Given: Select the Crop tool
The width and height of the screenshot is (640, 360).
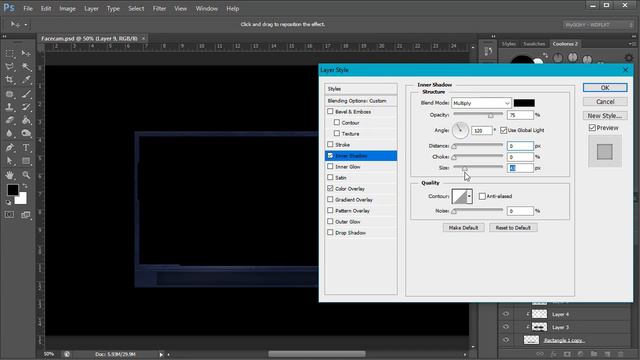Looking at the screenshot, I should [10, 80].
